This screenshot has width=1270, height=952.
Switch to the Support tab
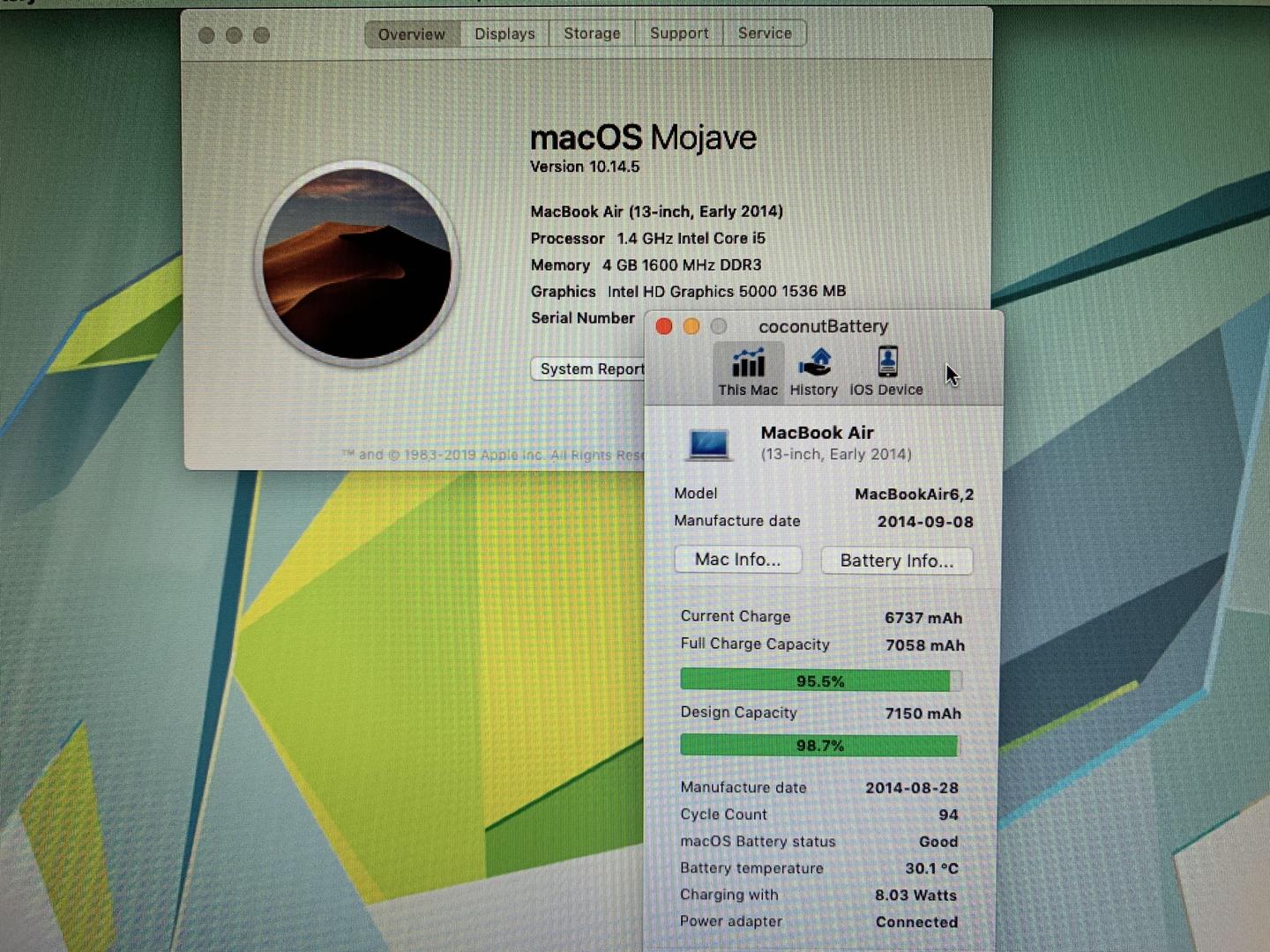pyautogui.click(x=679, y=33)
